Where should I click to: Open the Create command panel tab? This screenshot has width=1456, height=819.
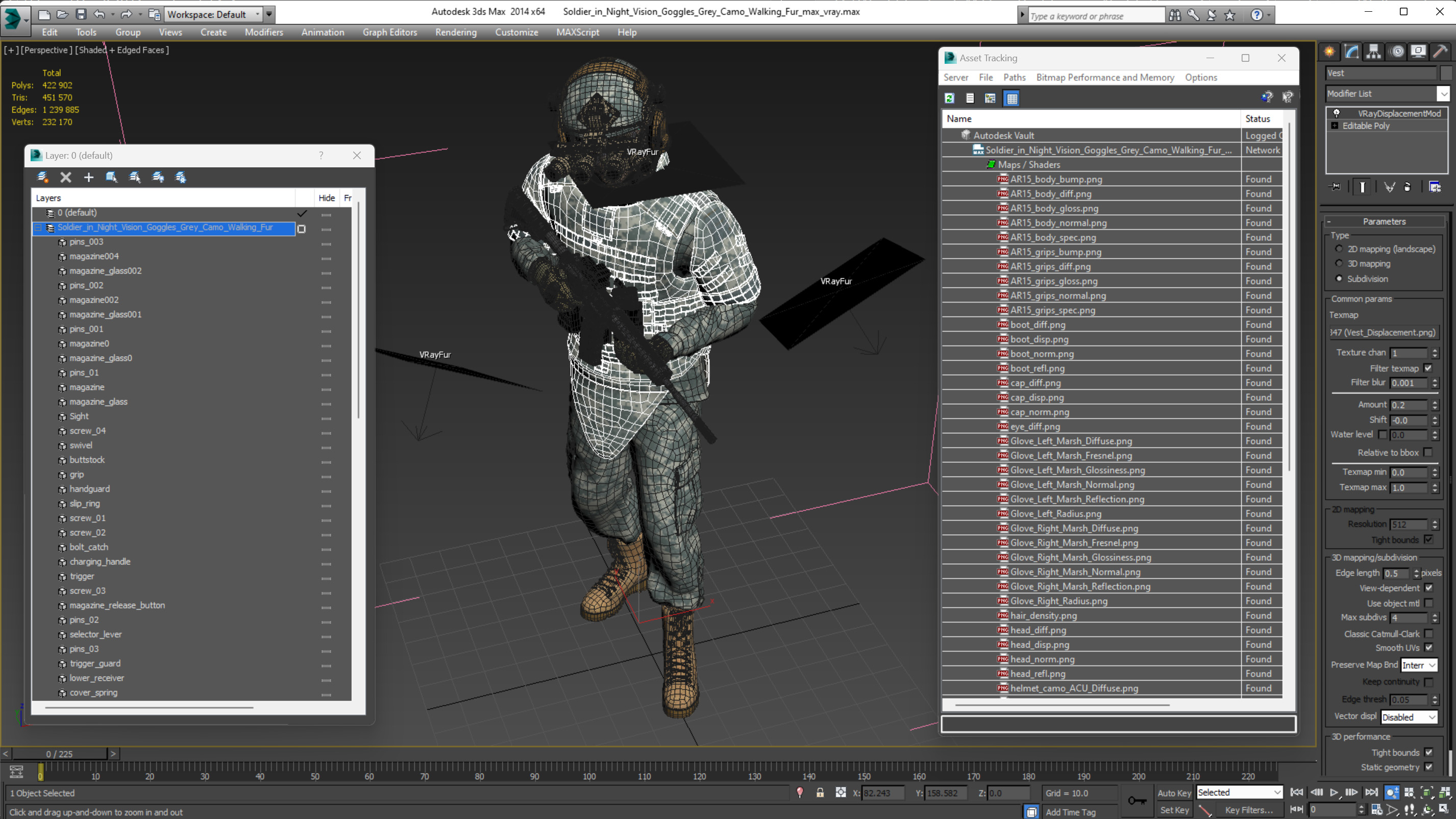click(1329, 52)
